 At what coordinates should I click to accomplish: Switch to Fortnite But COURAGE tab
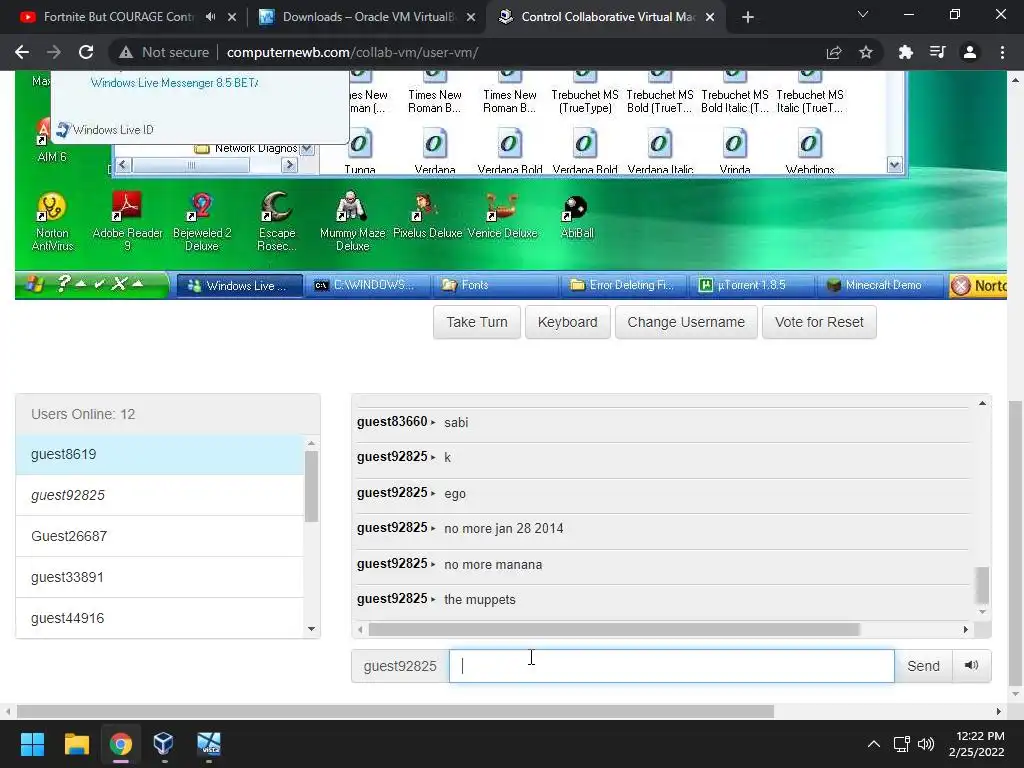118,17
